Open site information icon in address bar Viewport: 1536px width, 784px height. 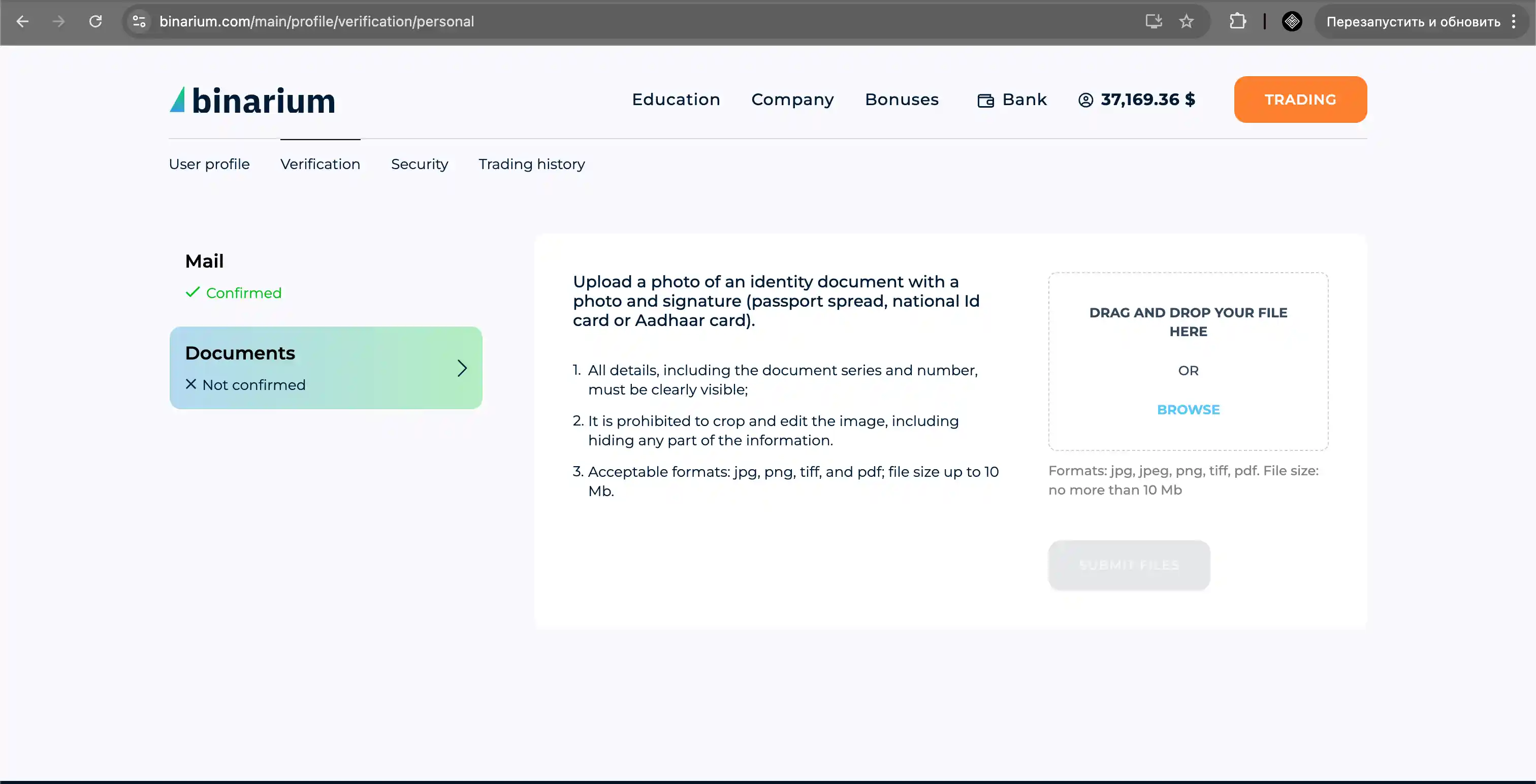click(x=139, y=21)
